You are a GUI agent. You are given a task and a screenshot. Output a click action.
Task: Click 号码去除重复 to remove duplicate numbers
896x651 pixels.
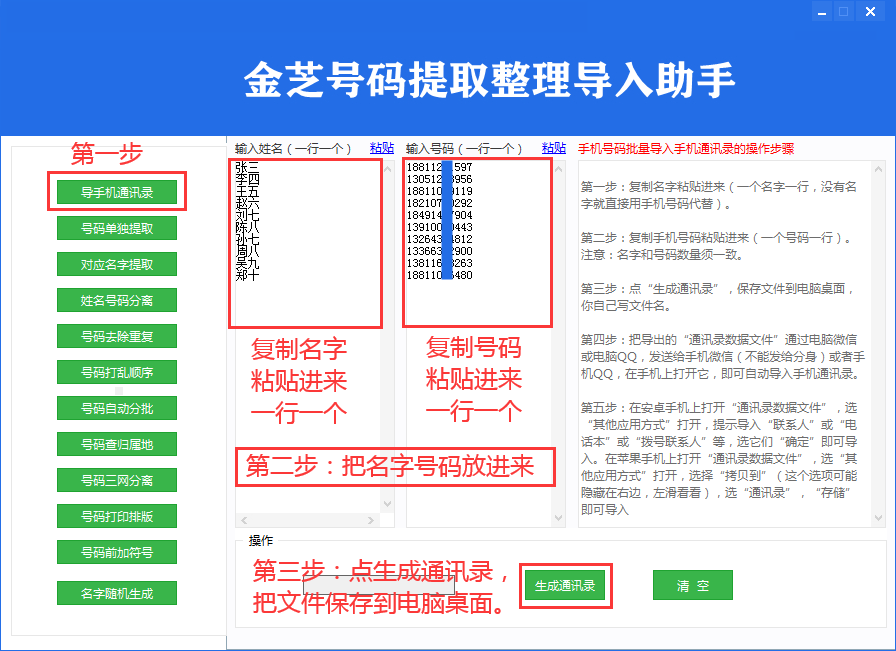pos(117,336)
